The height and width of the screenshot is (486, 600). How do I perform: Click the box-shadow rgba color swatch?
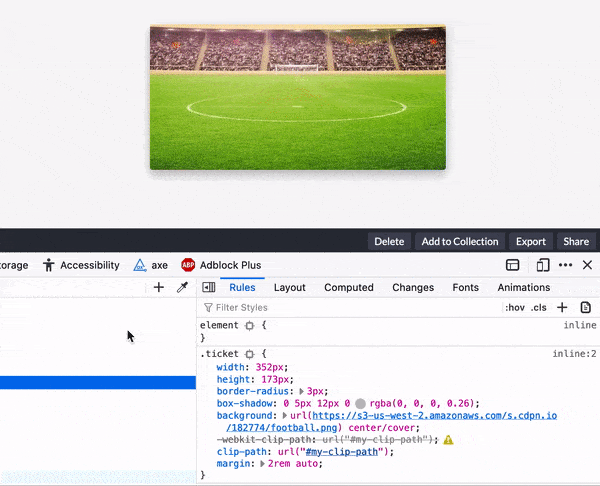[360, 403]
